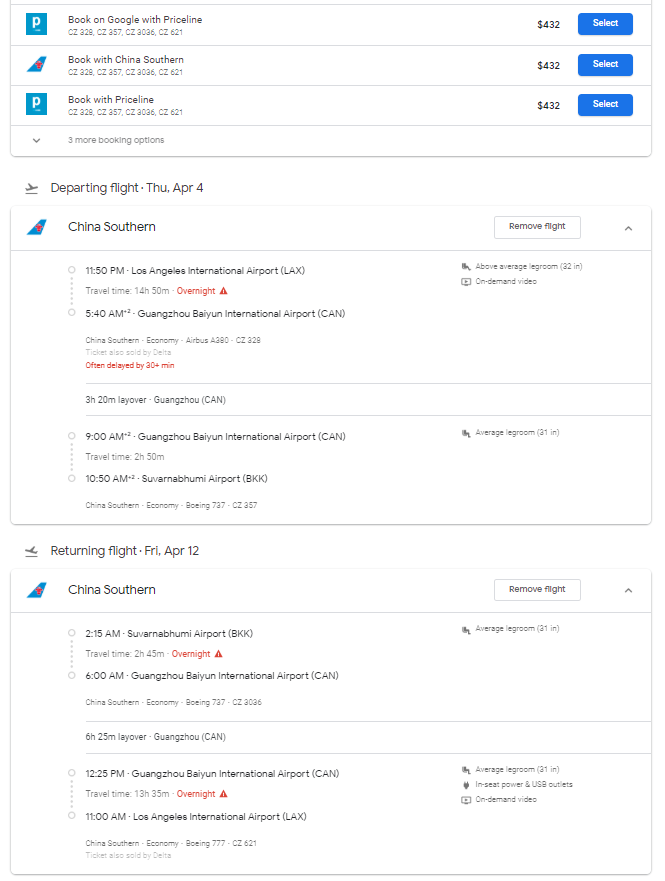This screenshot has height=881, width=665.
Task: Select the Book with China Southern option
Action: point(605,65)
